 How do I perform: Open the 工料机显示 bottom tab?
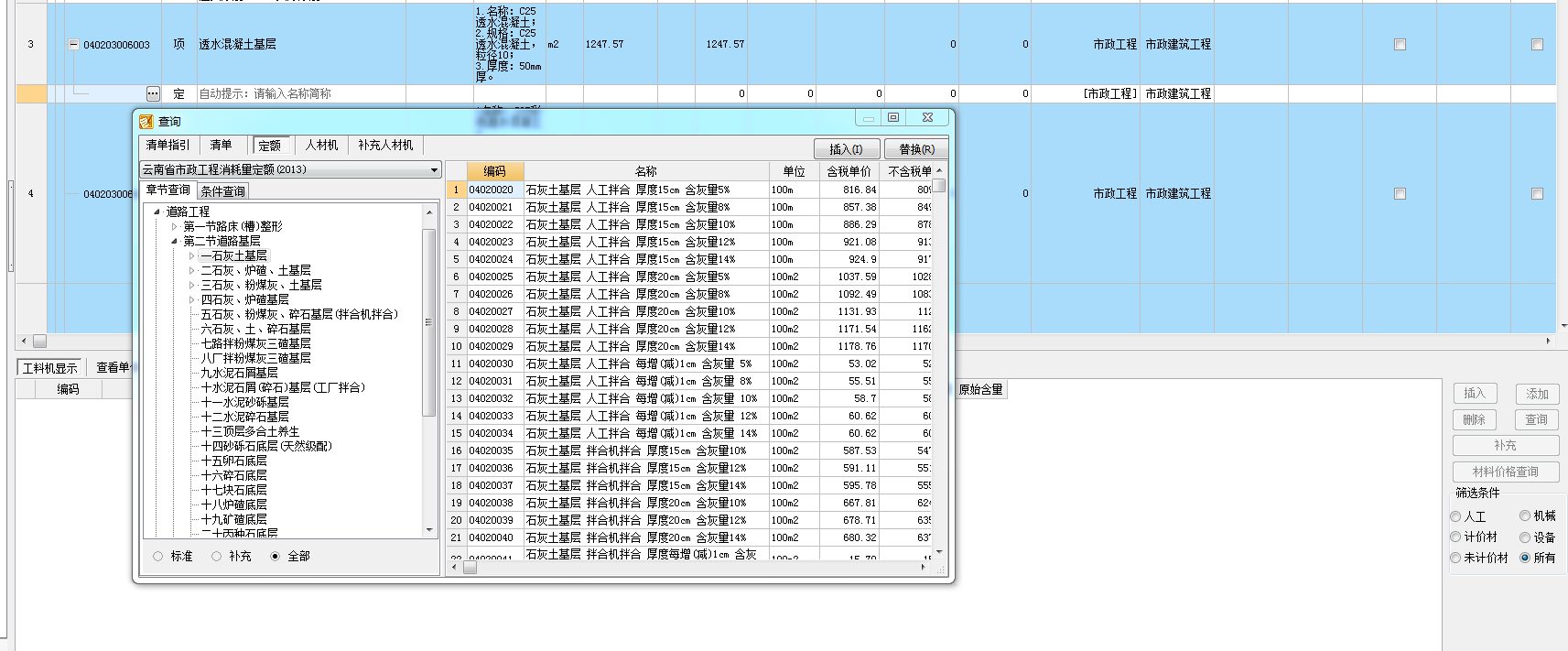coord(50,368)
